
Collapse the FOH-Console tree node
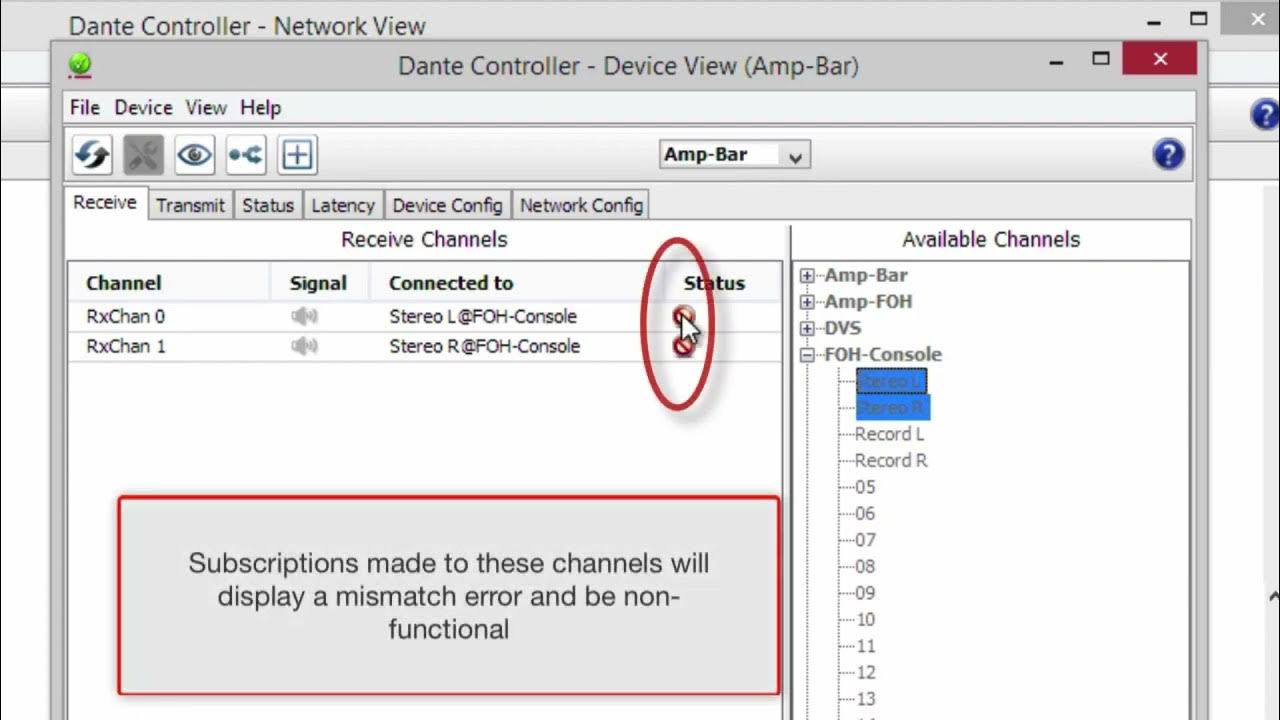coord(807,354)
